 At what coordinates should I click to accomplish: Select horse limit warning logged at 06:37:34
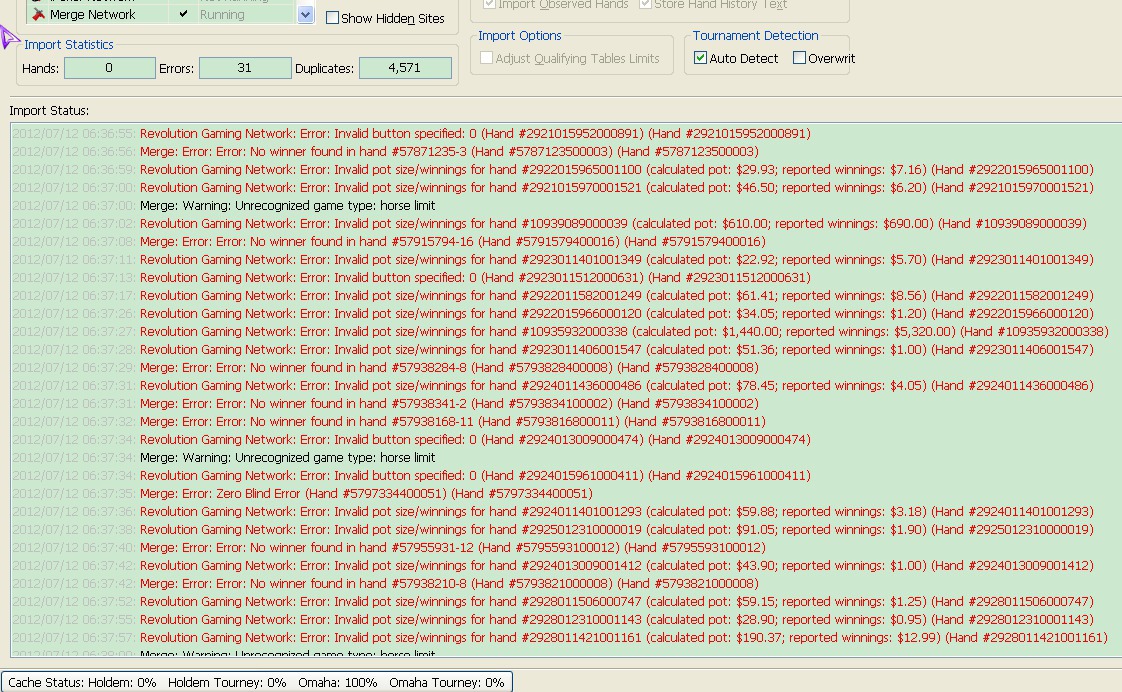pyautogui.click(x=224, y=457)
